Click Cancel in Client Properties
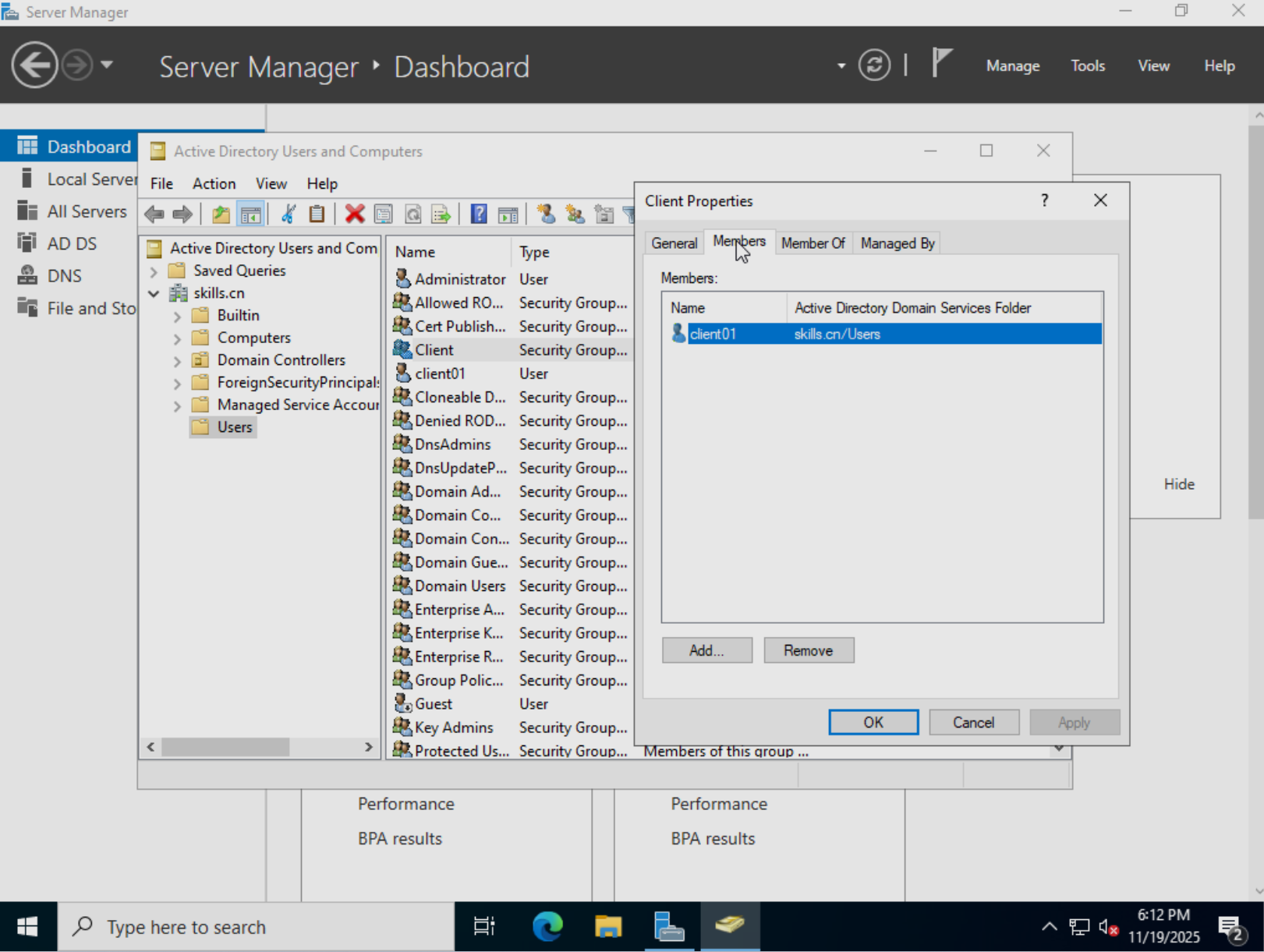The height and width of the screenshot is (952, 1264). point(974,722)
